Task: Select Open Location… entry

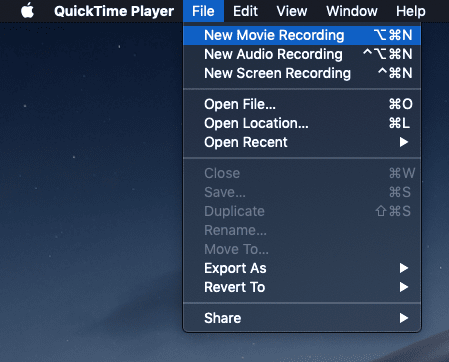Action: tap(302, 123)
